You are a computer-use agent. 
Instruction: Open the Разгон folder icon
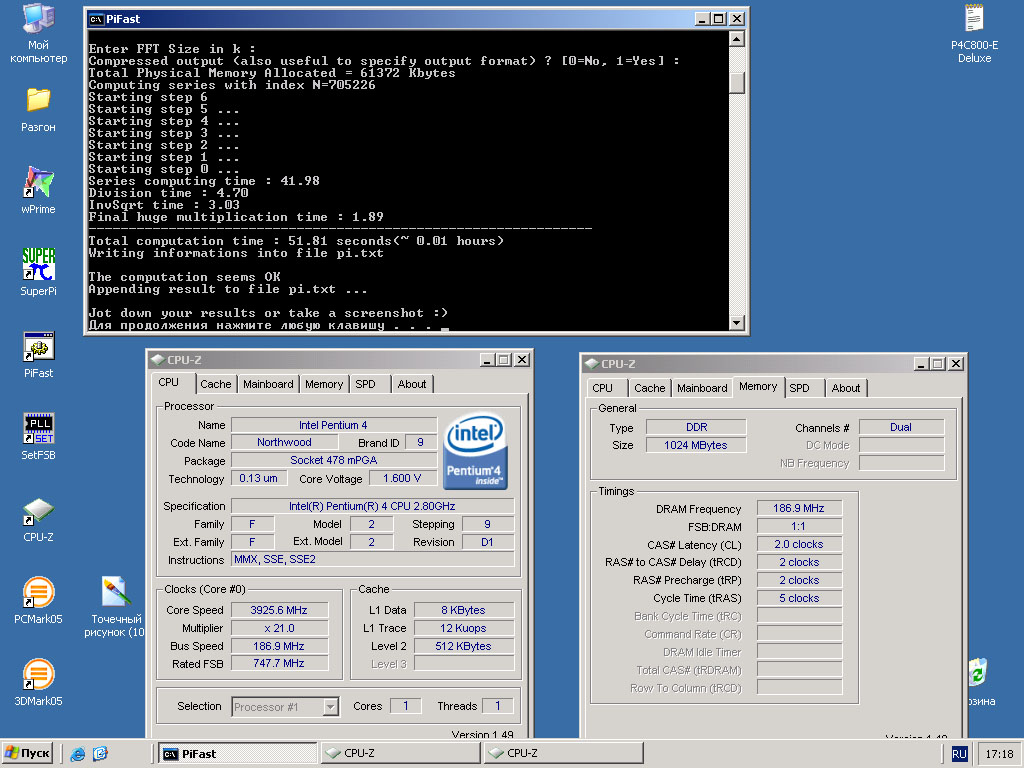click(38, 100)
